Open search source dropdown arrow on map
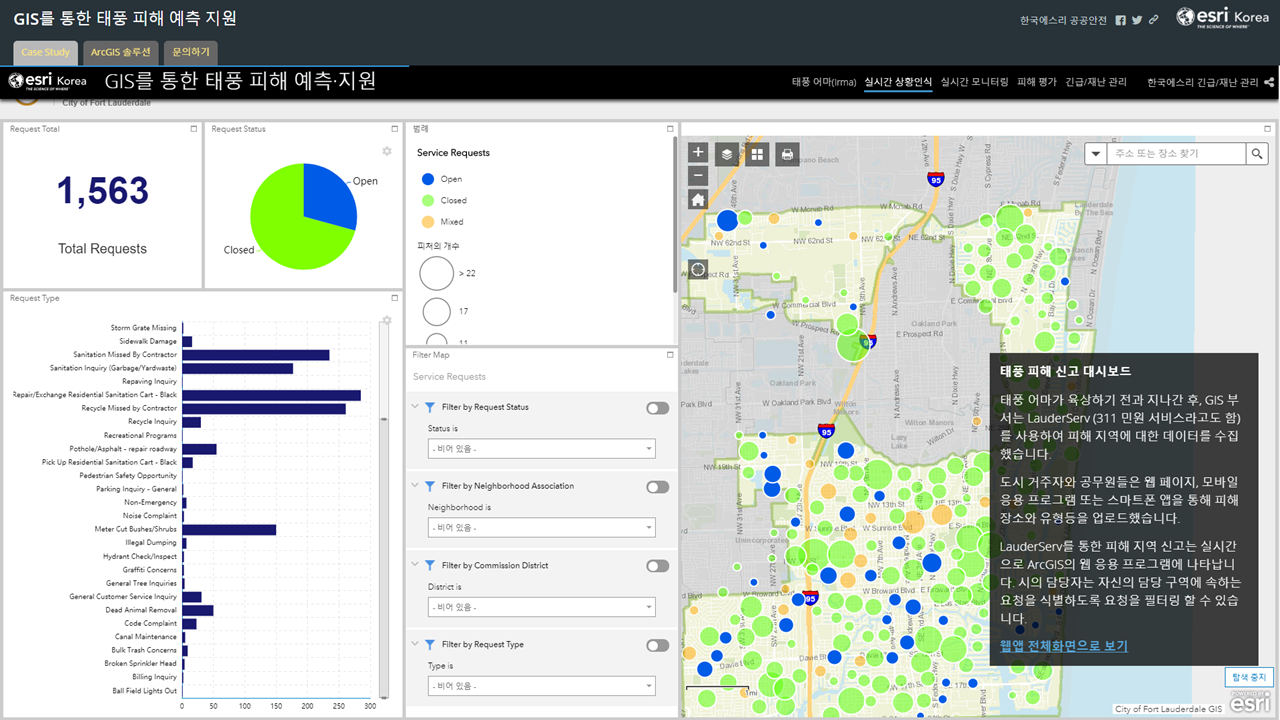The image size is (1280, 720). (1096, 154)
